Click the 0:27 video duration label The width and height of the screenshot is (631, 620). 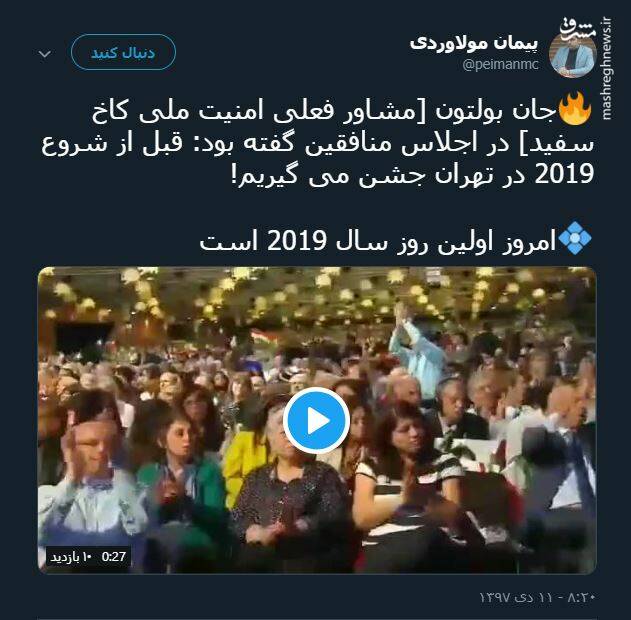[x=114, y=557]
